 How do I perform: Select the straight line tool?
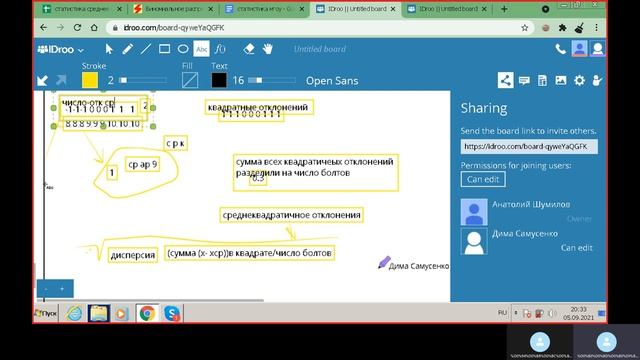[x=146, y=49]
